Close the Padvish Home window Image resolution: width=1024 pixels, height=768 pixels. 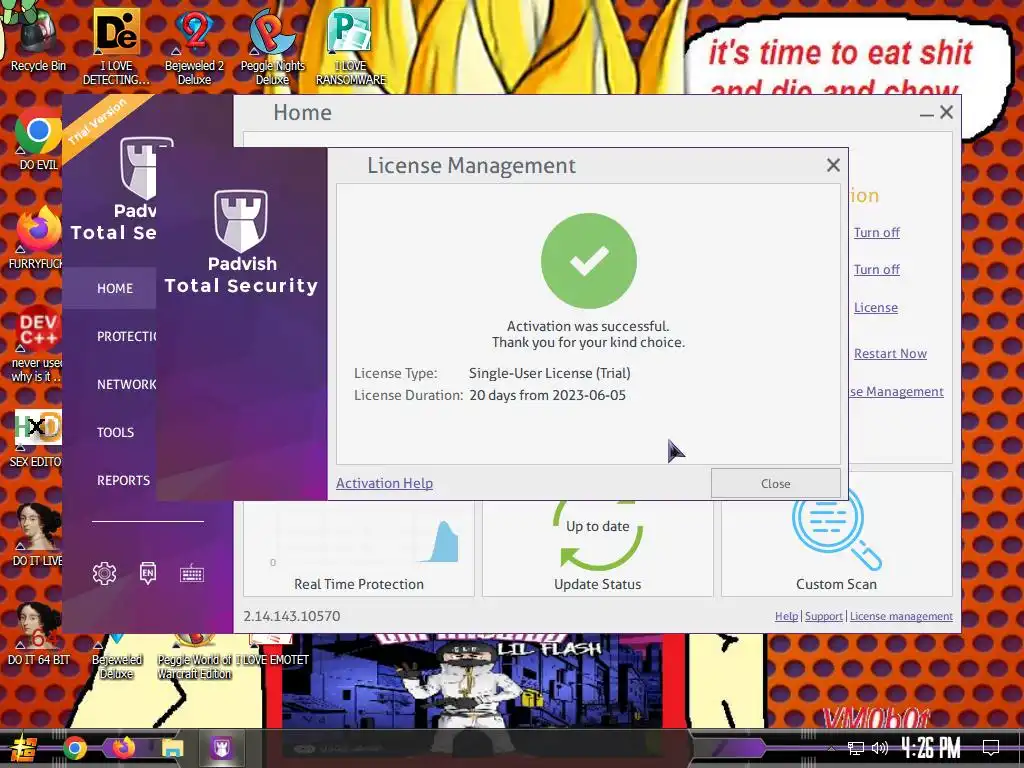[x=946, y=112]
